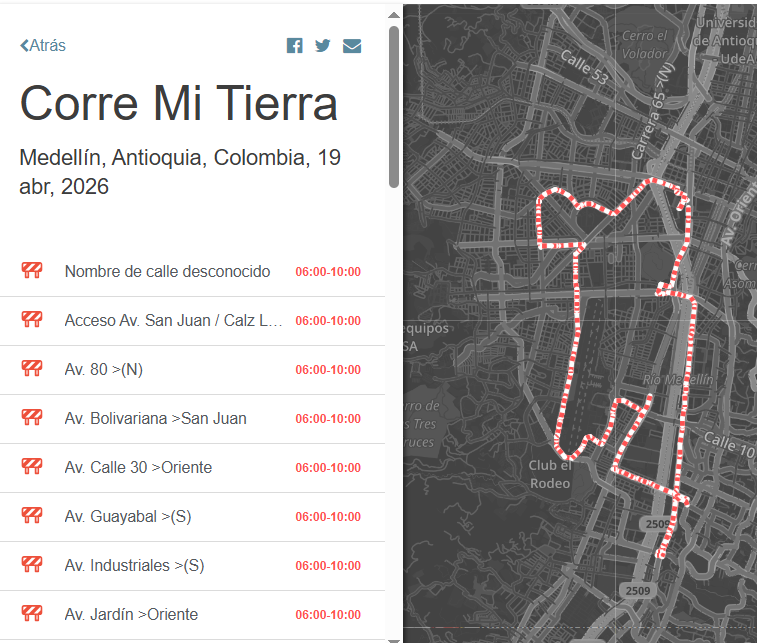Image resolution: width=757 pixels, height=643 pixels.
Task: Click the Club el Rodeo map label
Action: click(550, 475)
